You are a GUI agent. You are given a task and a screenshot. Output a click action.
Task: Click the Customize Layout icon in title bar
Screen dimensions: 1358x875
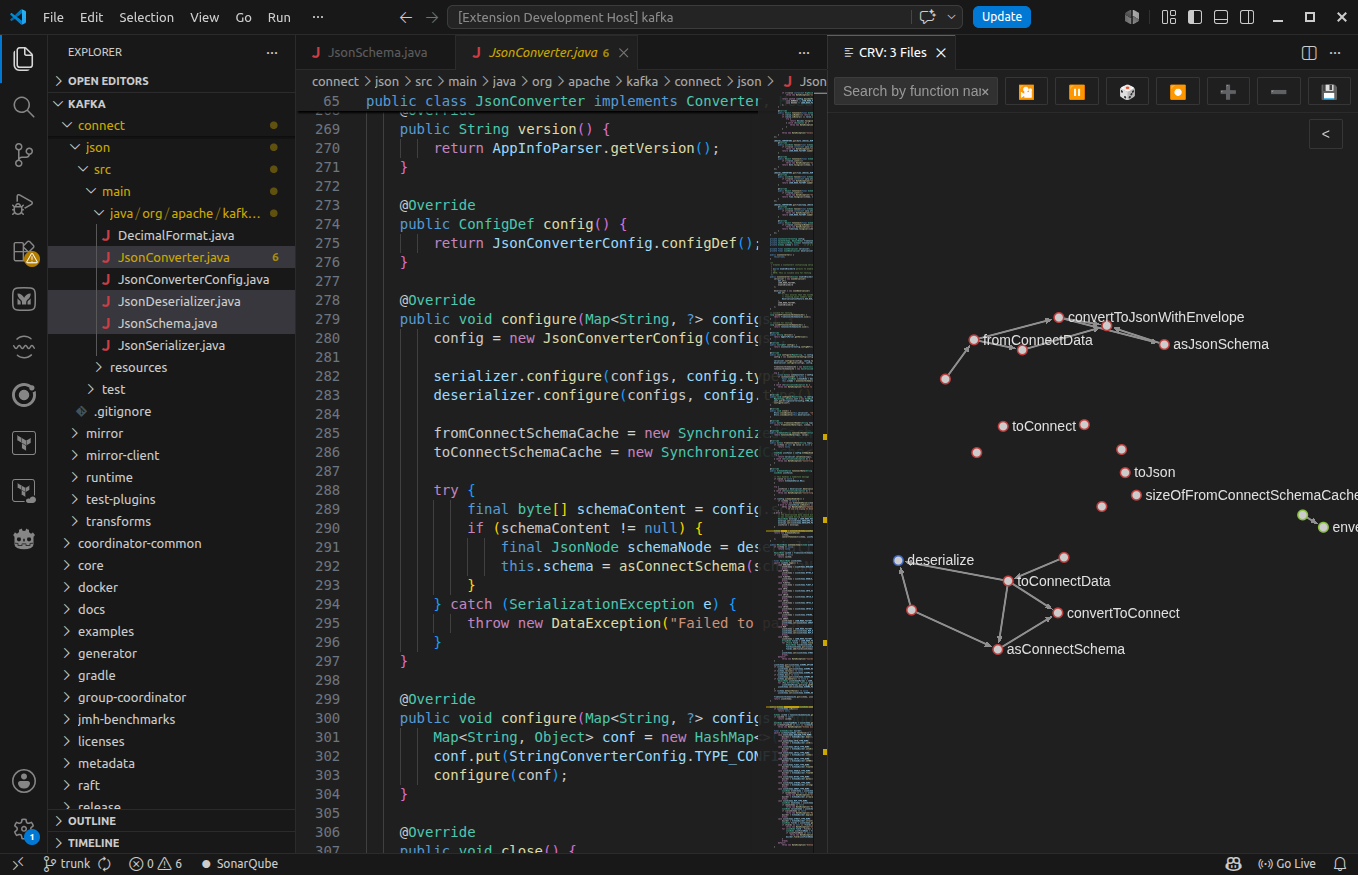[x=1169, y=17]
